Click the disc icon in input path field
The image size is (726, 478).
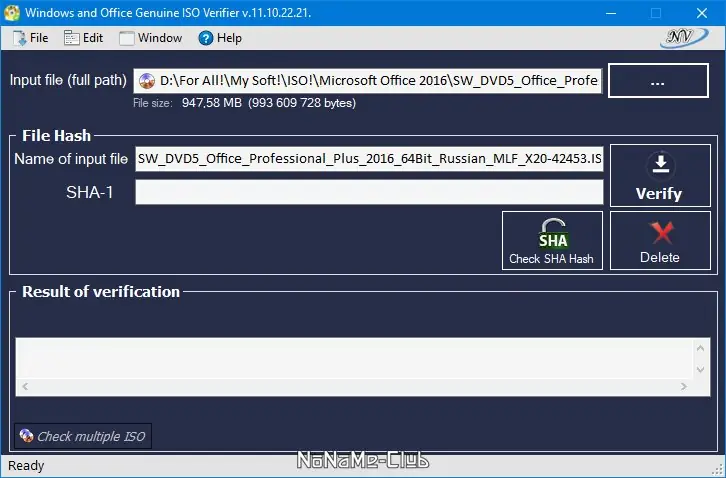click(x=147, y=81)
